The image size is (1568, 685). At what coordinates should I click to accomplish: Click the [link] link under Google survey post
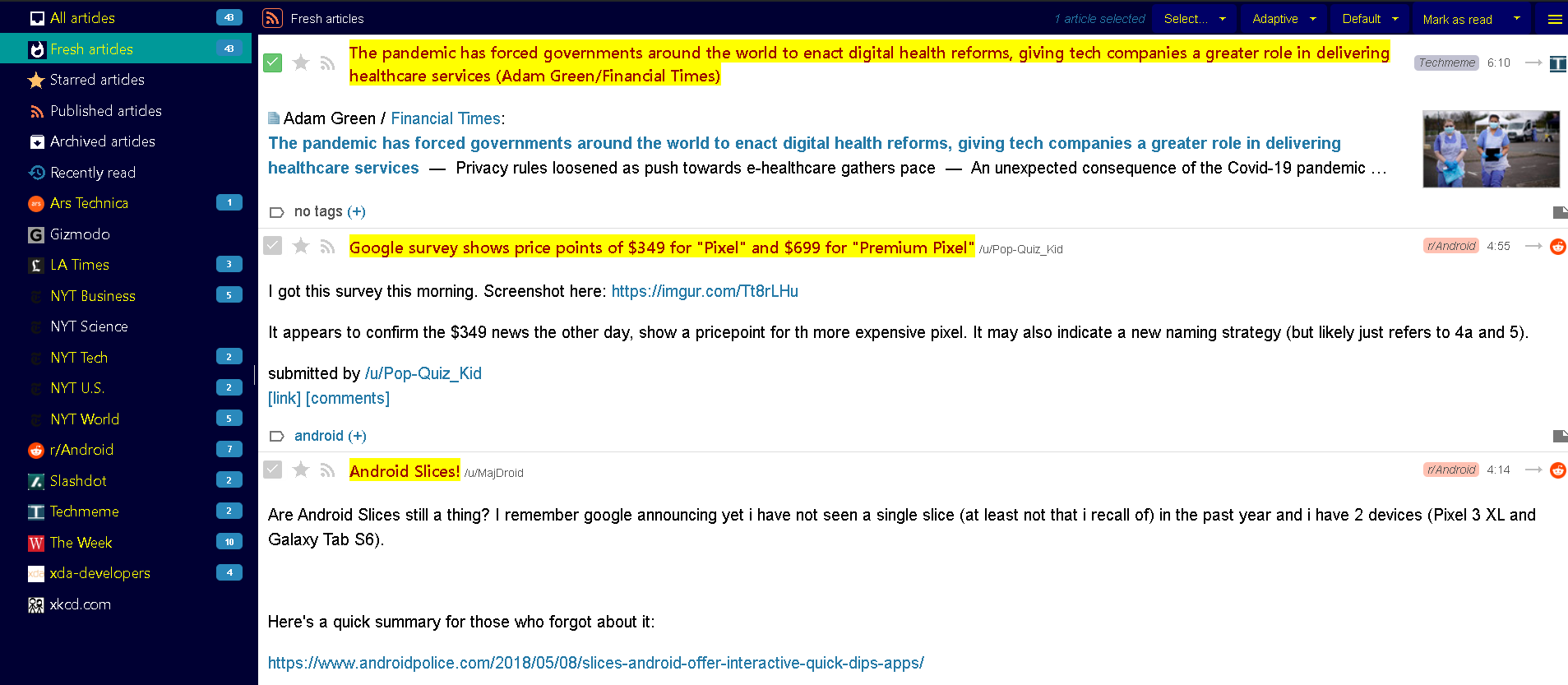(x=284, y=398)
